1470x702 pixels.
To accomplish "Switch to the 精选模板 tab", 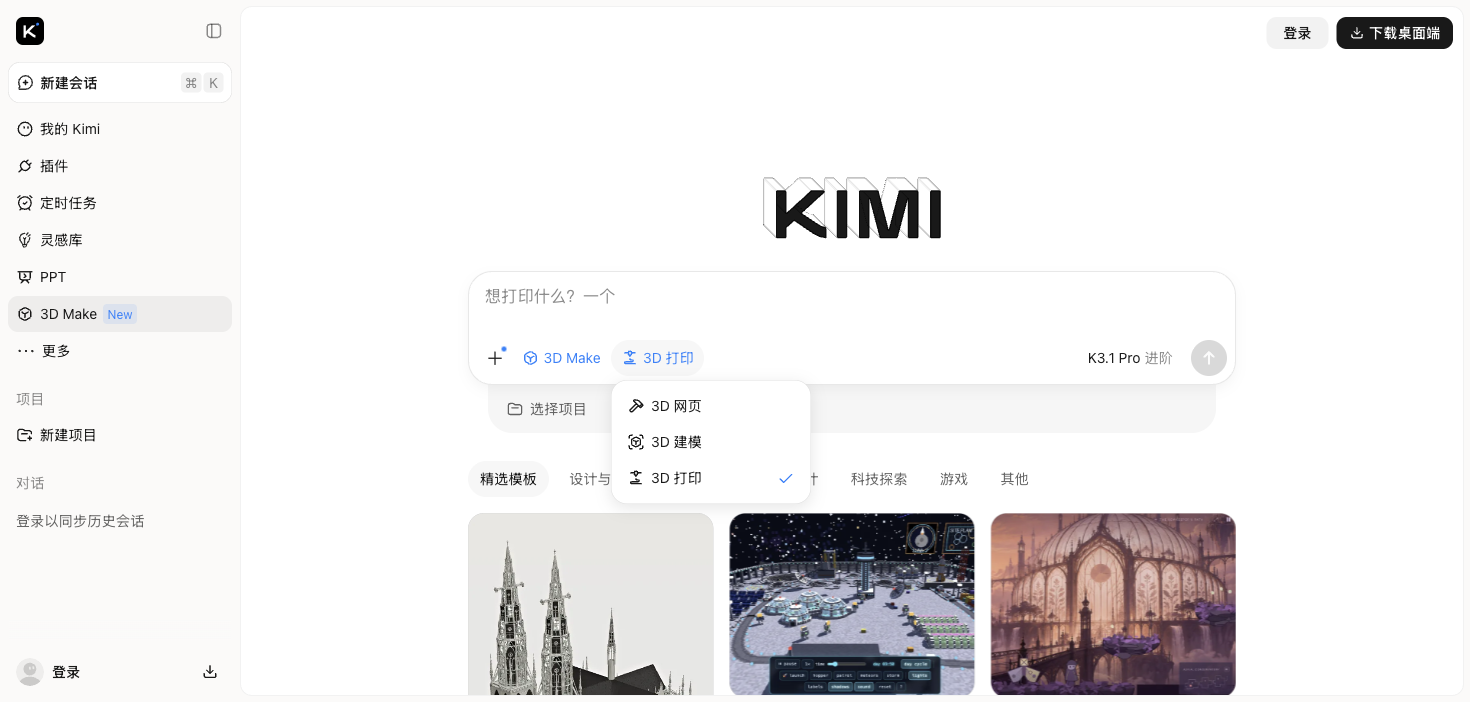I will tap(508, 479).
